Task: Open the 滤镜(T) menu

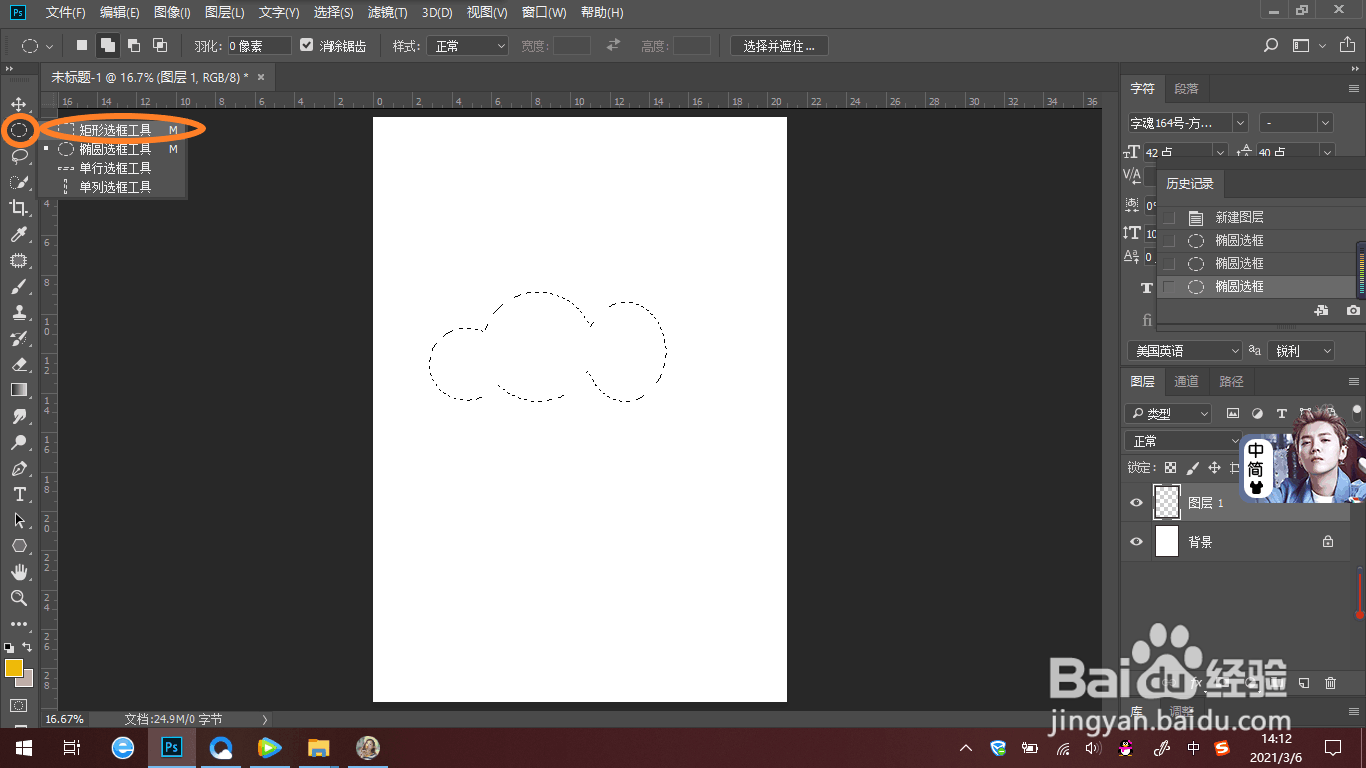Action: tap(387, 13)
